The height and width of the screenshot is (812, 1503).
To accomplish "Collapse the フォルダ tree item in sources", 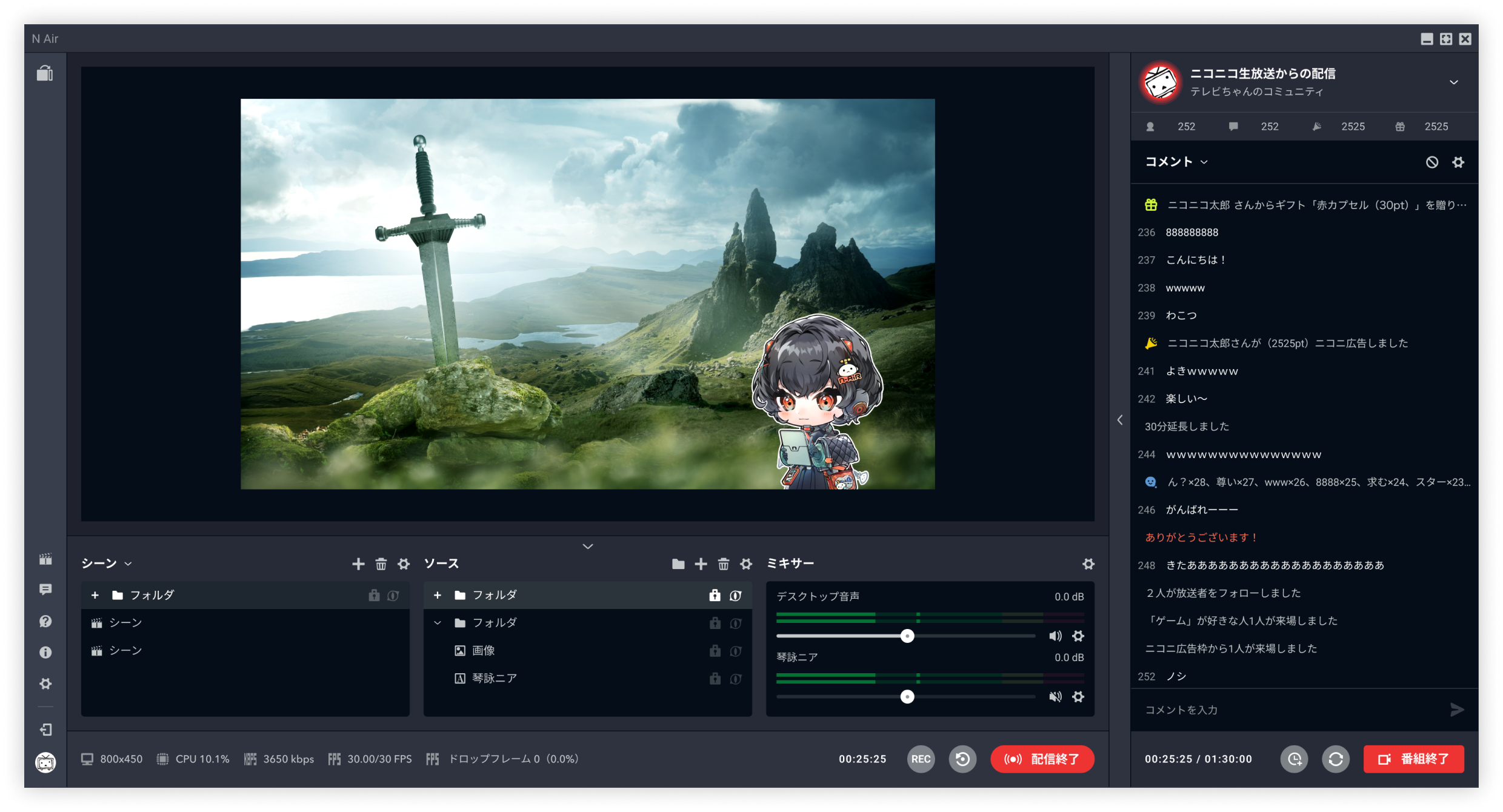I will [x=438, y=623].
